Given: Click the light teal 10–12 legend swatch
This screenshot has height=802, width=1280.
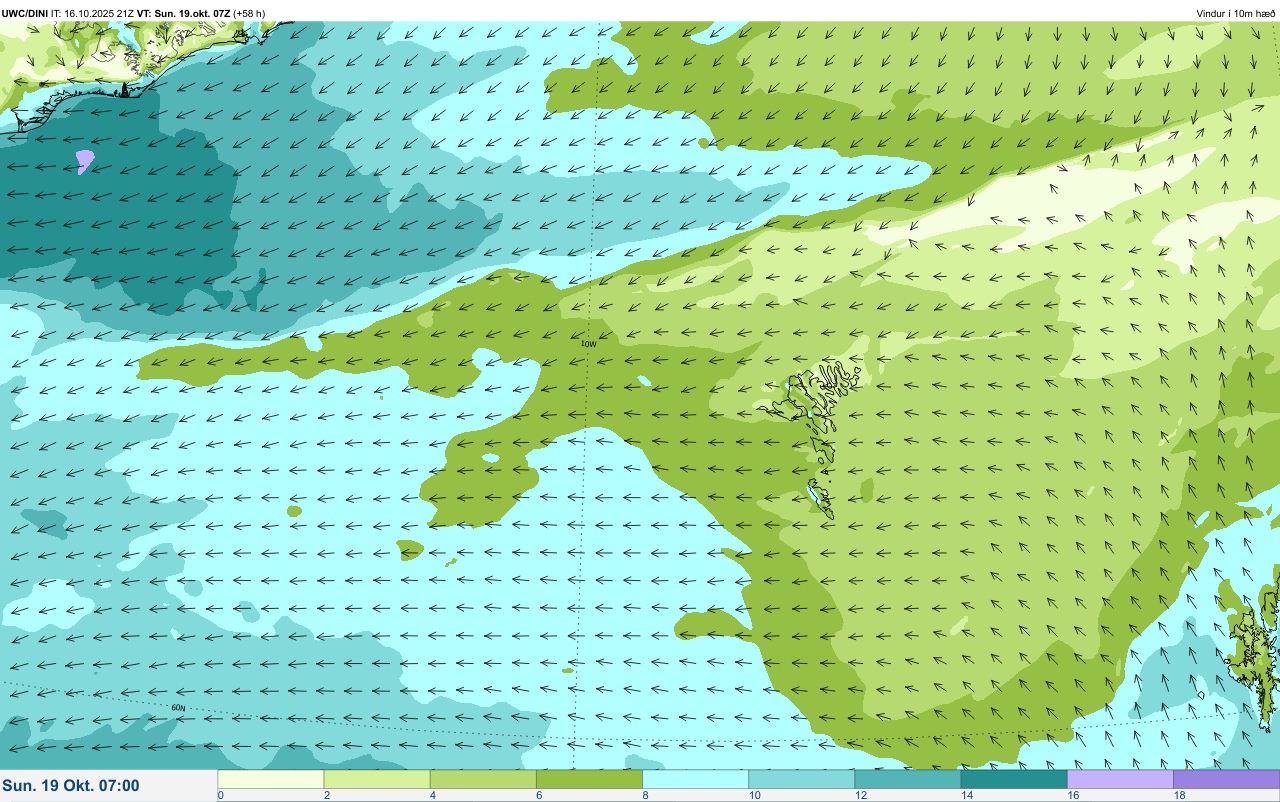Looking at the screenshot, I should tap(801, 779).
